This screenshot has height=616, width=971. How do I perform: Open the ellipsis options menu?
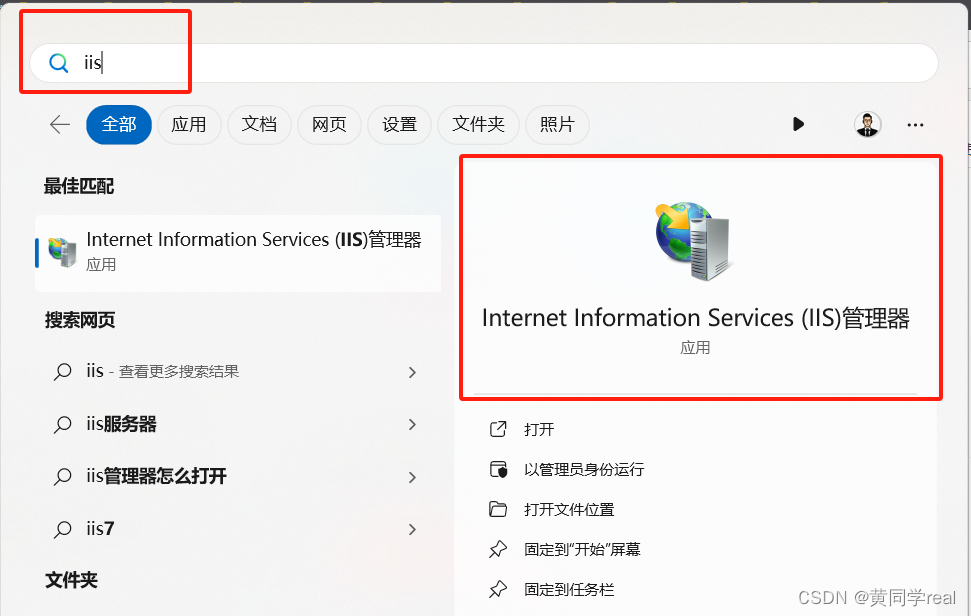[x=915, y=124]
